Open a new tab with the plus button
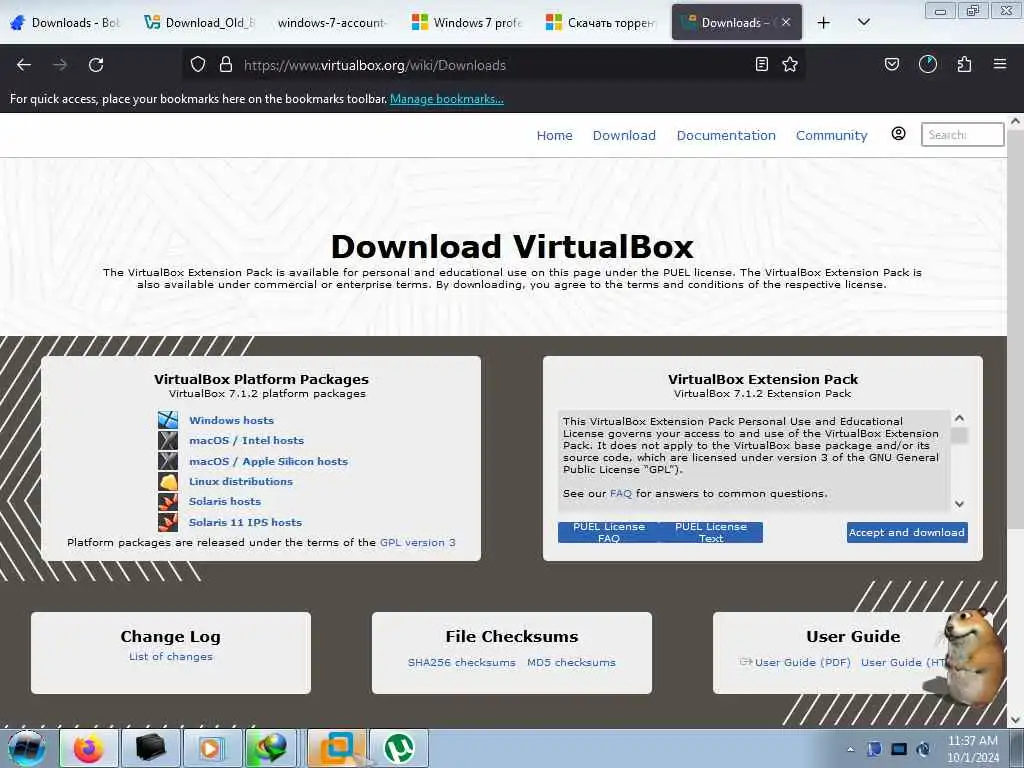 point(824,23)
